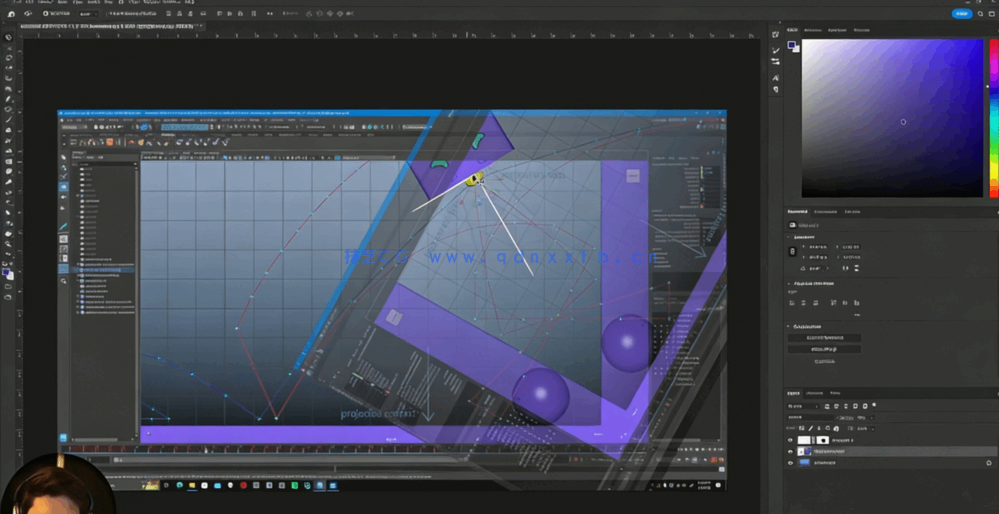This screenshot has width=999, height=514.
Task: Toggle visibility of the selected middle layer
Action: tap(790, 452)
